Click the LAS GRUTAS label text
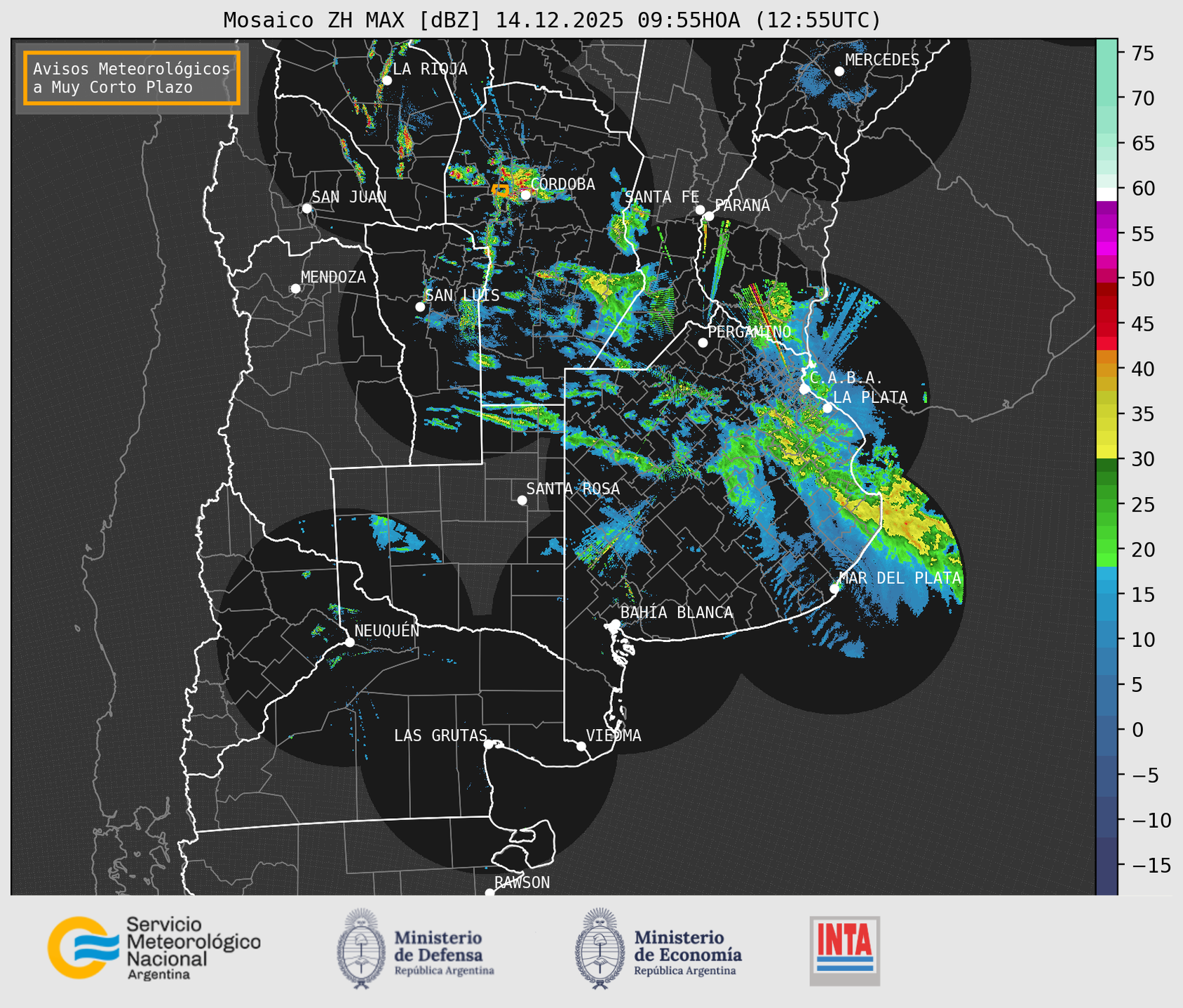 point(440,735)
